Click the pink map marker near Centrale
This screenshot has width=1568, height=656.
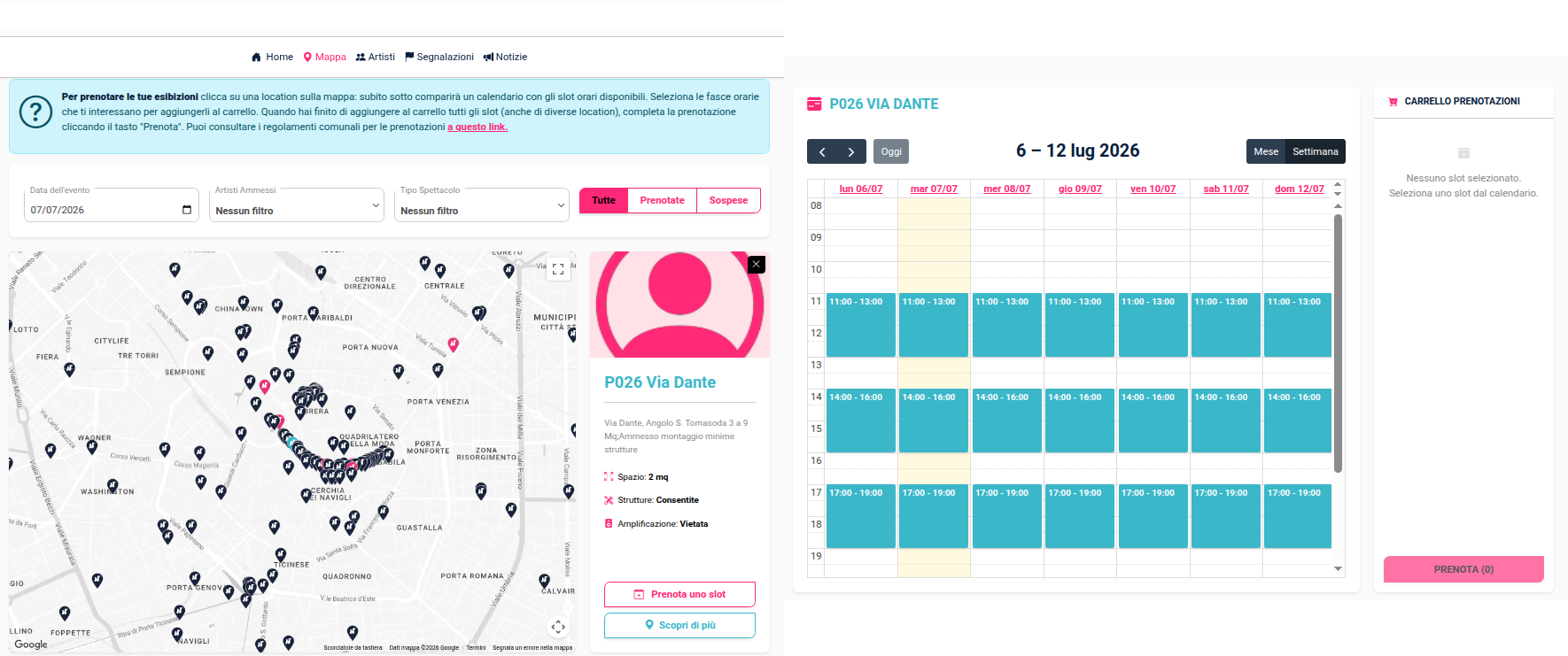pyautogui.click(x=453, y=344)
